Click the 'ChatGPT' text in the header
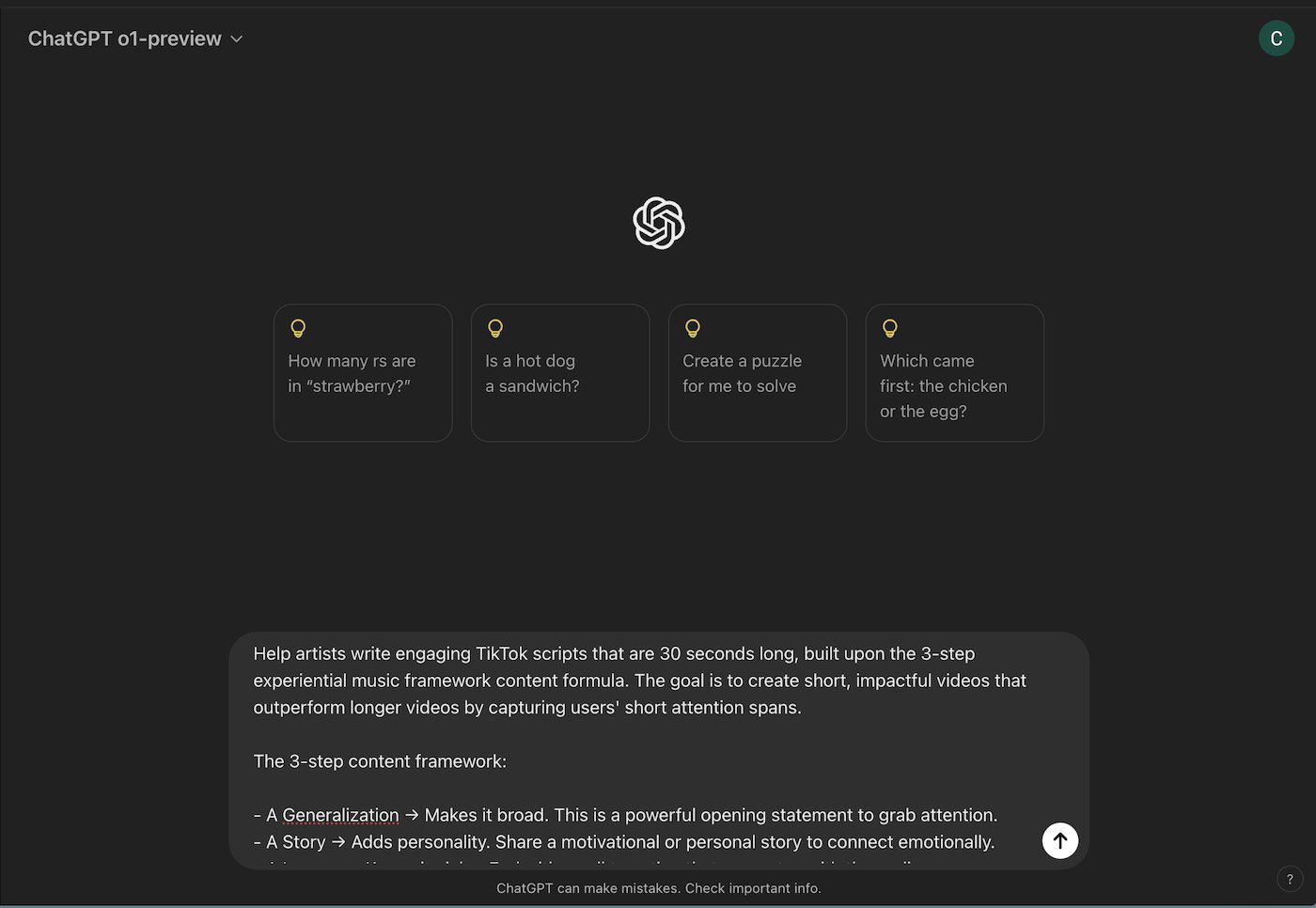Image resolution: width=1316 pixels, height=908 pixels. (x=70, y=39)
